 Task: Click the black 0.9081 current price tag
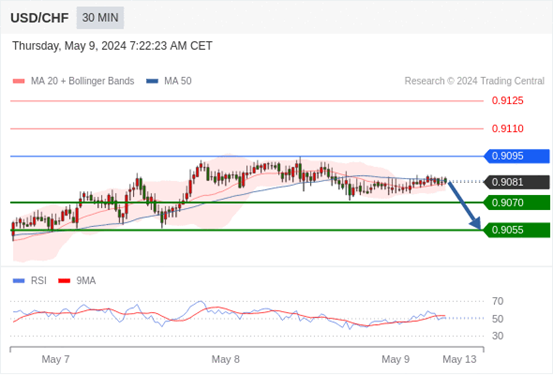click(x=516, y=182)
